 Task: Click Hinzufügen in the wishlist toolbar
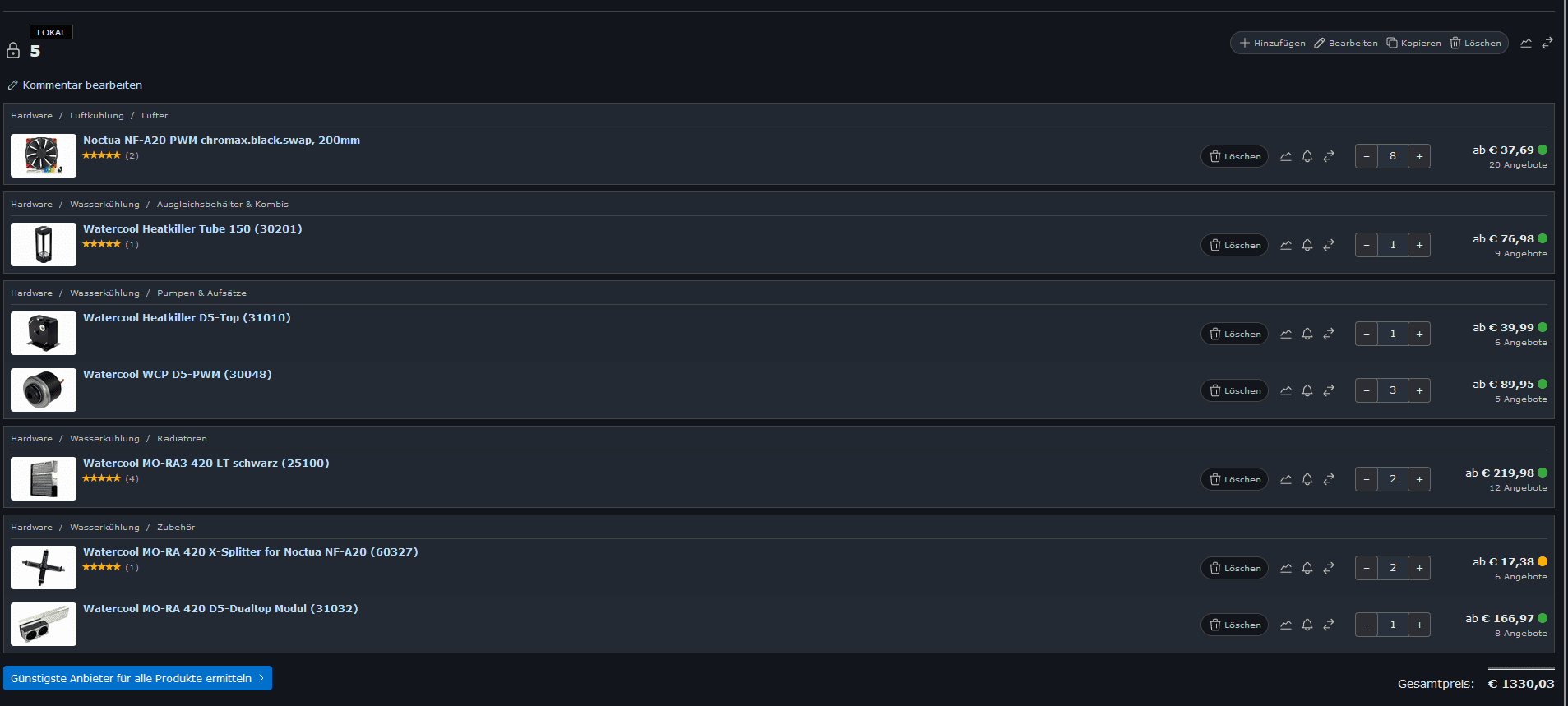[x=1272, y=43]
